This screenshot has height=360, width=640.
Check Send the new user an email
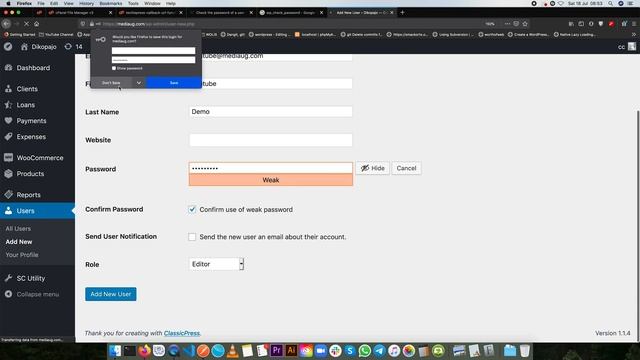[192, 237]
